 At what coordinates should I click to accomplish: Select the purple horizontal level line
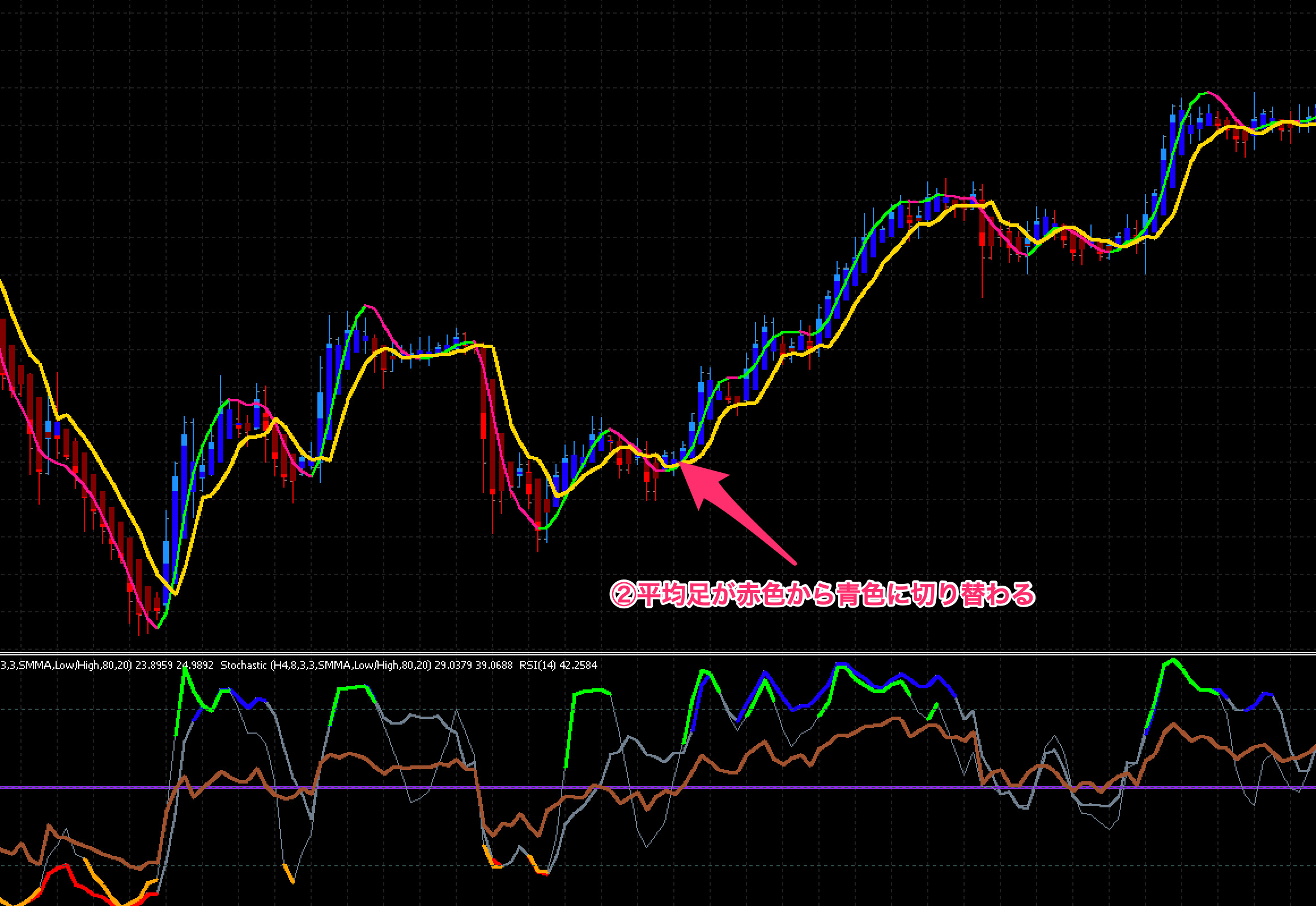click(x=657, y=788)
